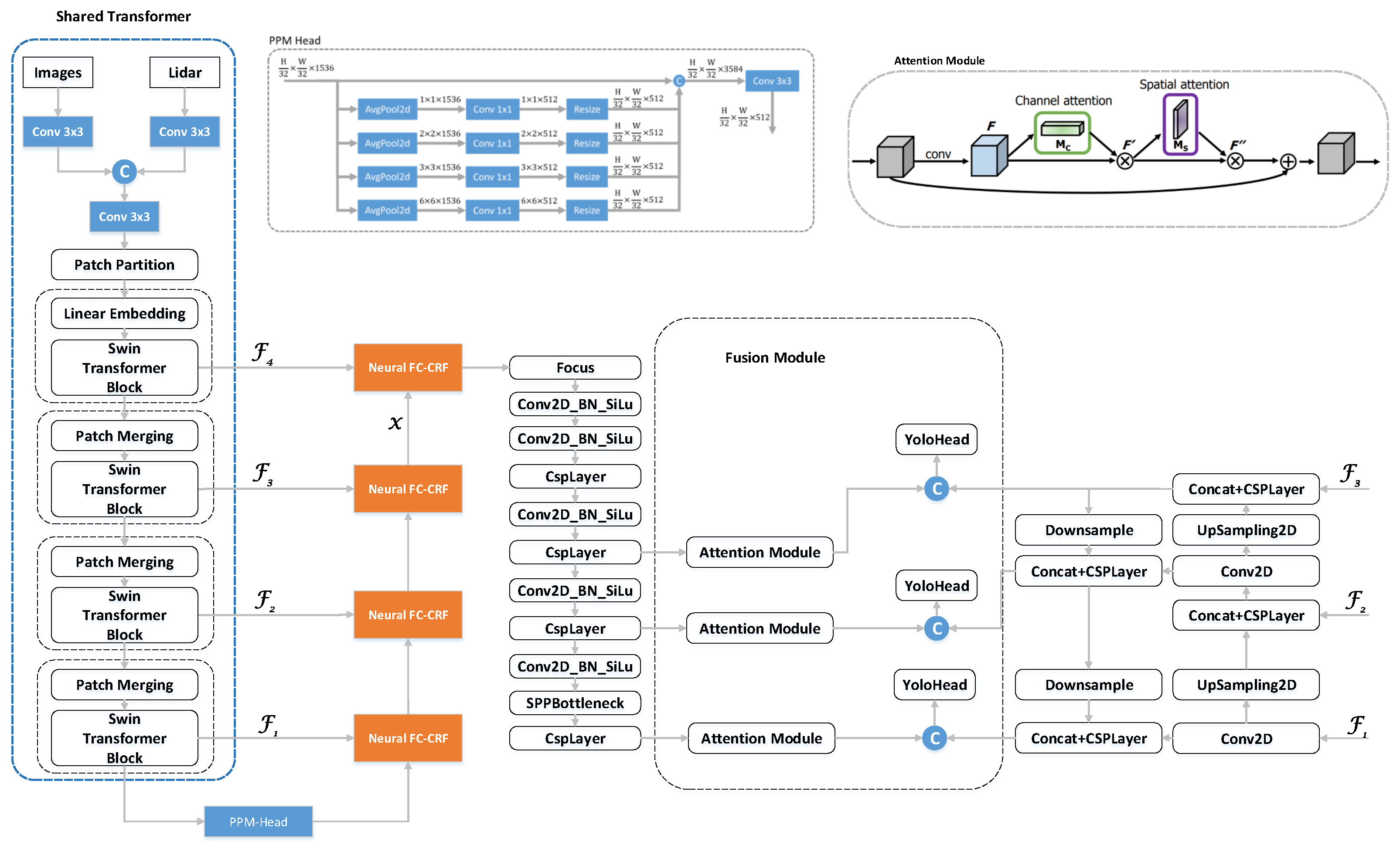Click the upper Downsample box
This screenshot has width=1400, height=845.
coord(1089,530)
